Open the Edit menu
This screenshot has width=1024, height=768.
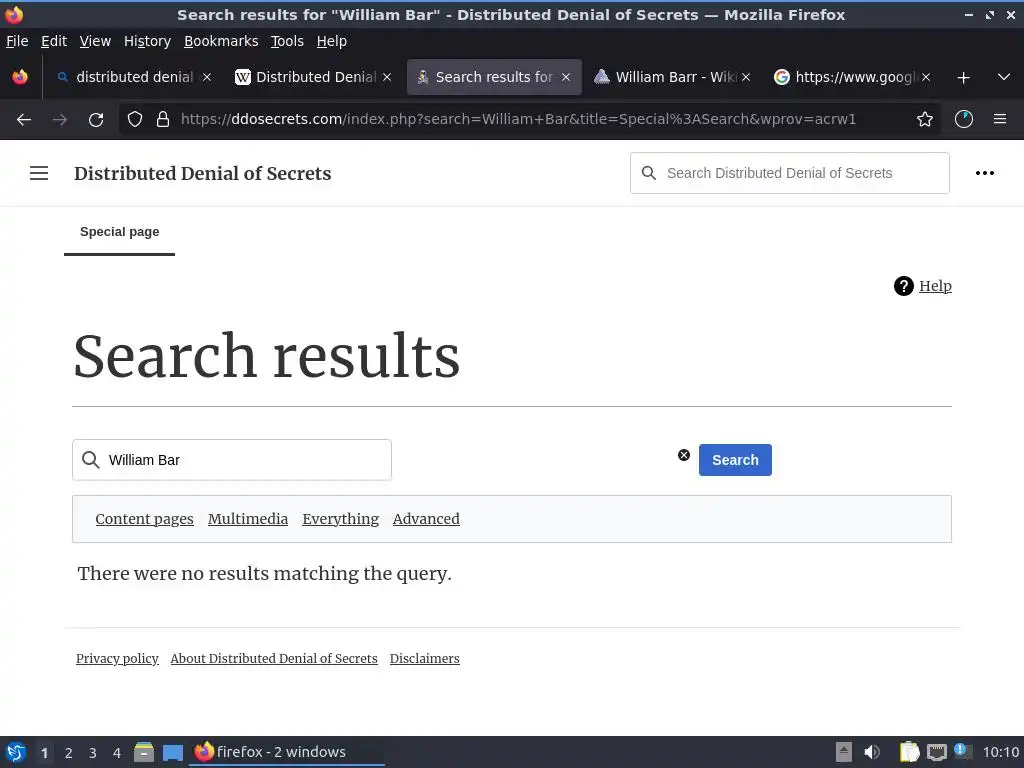tap(54, 41)
